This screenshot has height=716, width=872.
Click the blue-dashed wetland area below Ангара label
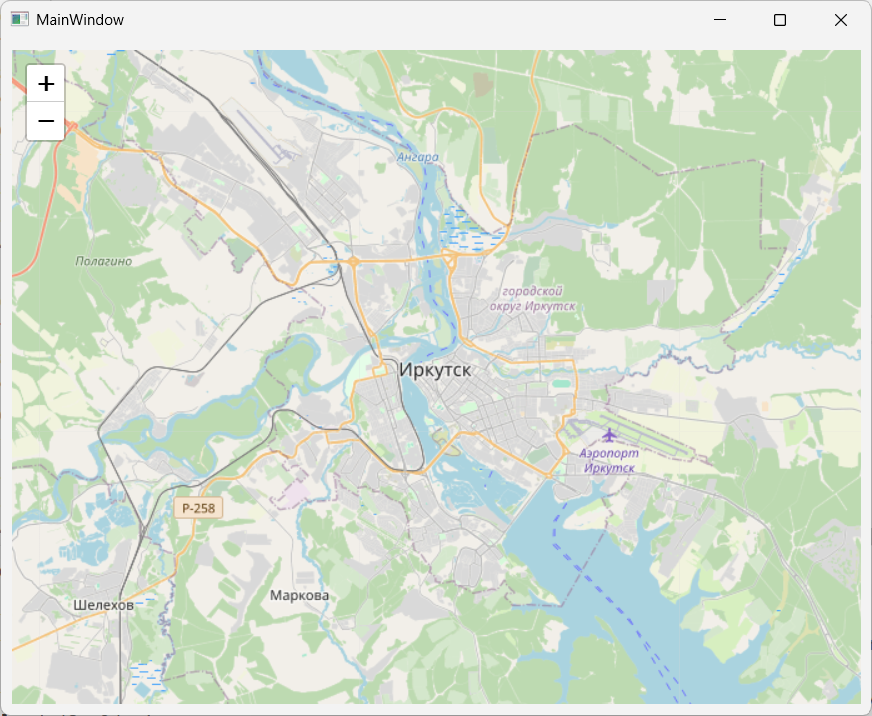pos(462,225)
